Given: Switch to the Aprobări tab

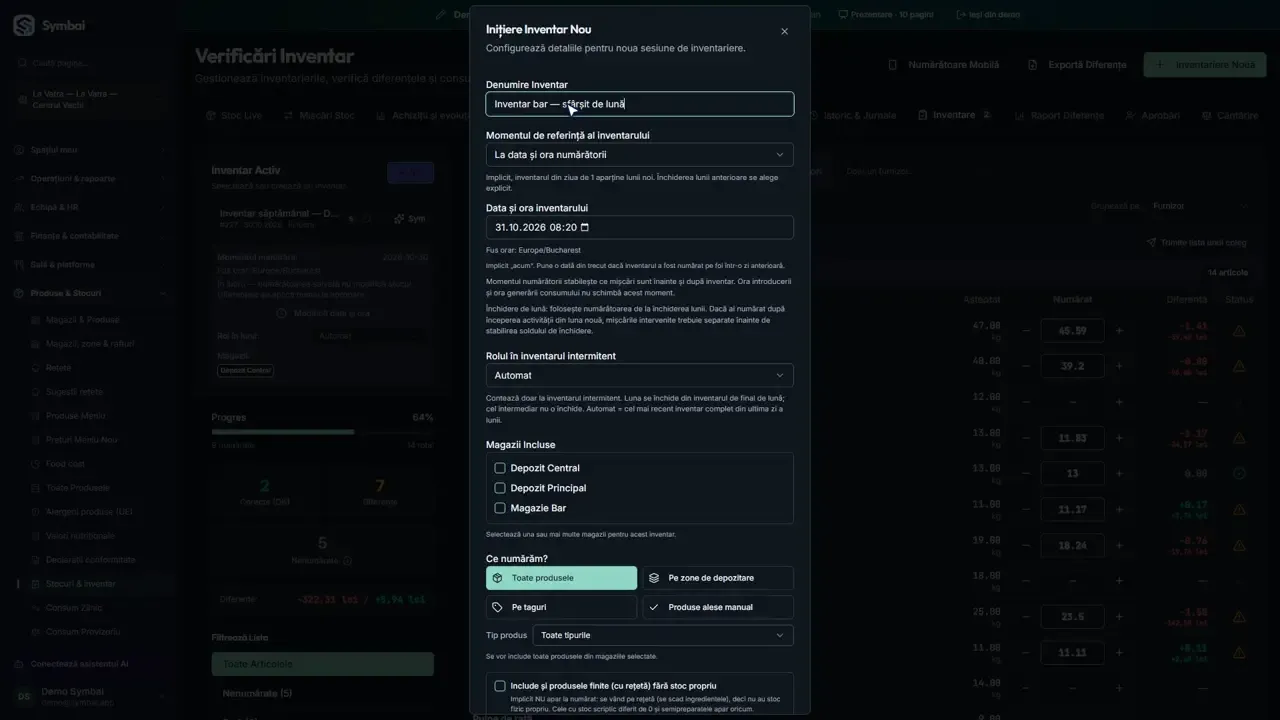Looking at the screenshot, I should coord(1153,115).
